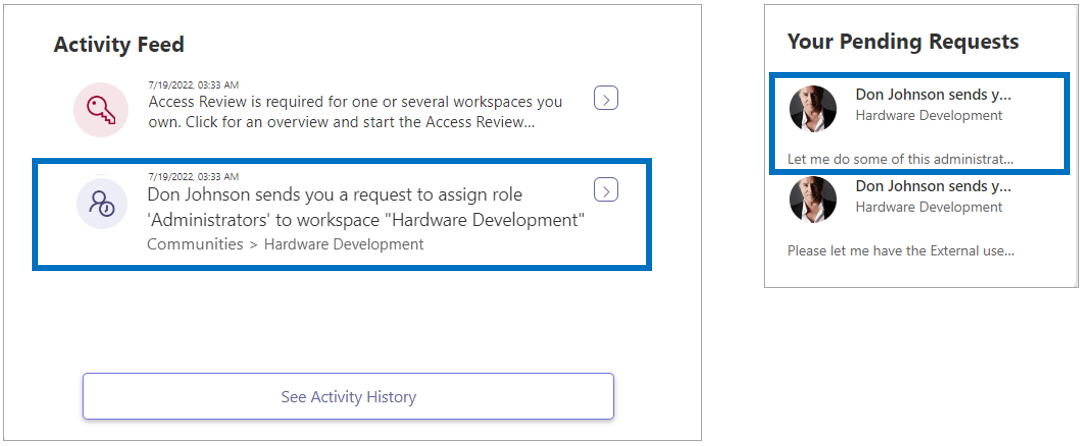Click the Activity Feed heading

(119, 45)
